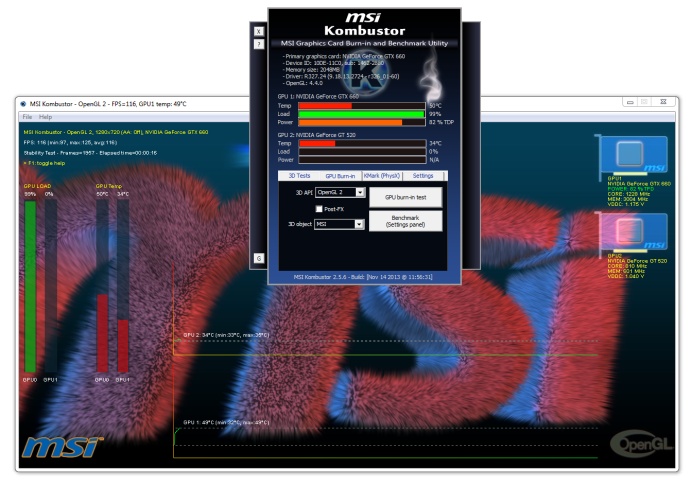This screenshot has height=487, width=700.
Task: Click 'GPU 2: NVIDIA GeForce GT 520' header
Action: 317,135
